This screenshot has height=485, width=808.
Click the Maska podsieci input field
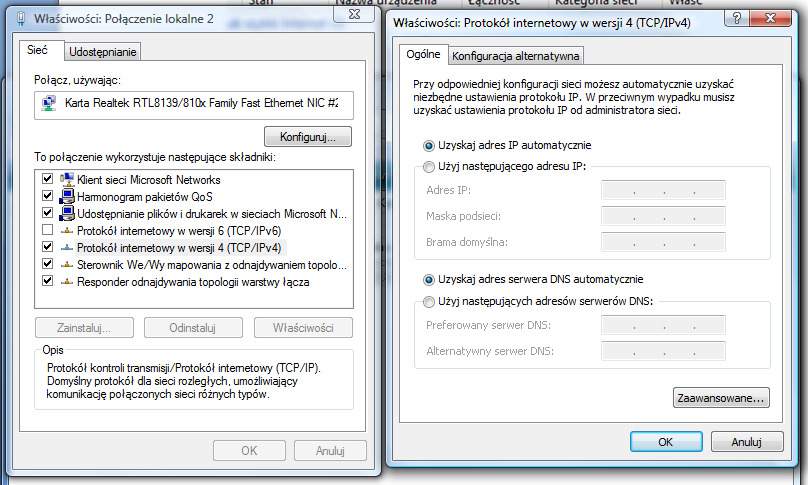(x=663, y=216)
